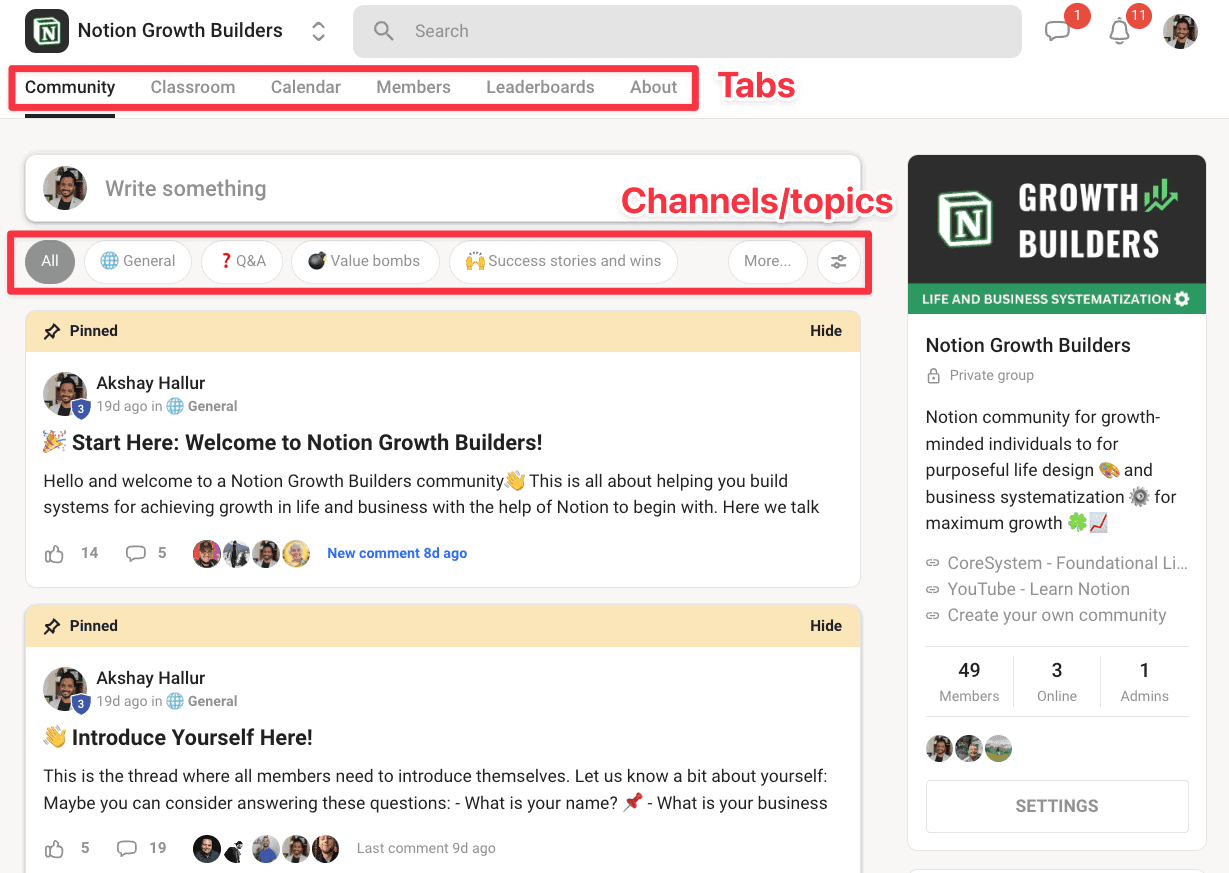Viewport: 1229px width, 873px height.
Task: Like the Introduce Yourself Here post
Action: coord(55,848)
